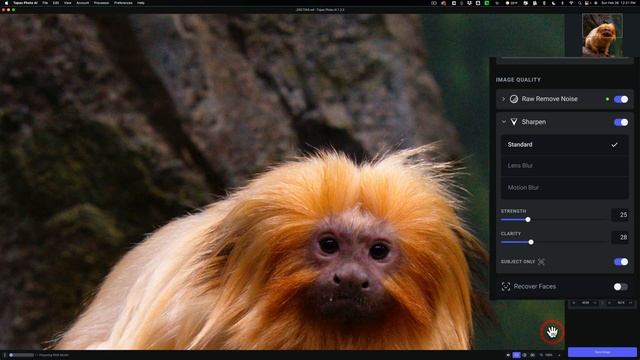Enable the Recover Faces toggle
This screenshot has width=640, height=360.
pyautogui.click(x=621, y=287)
